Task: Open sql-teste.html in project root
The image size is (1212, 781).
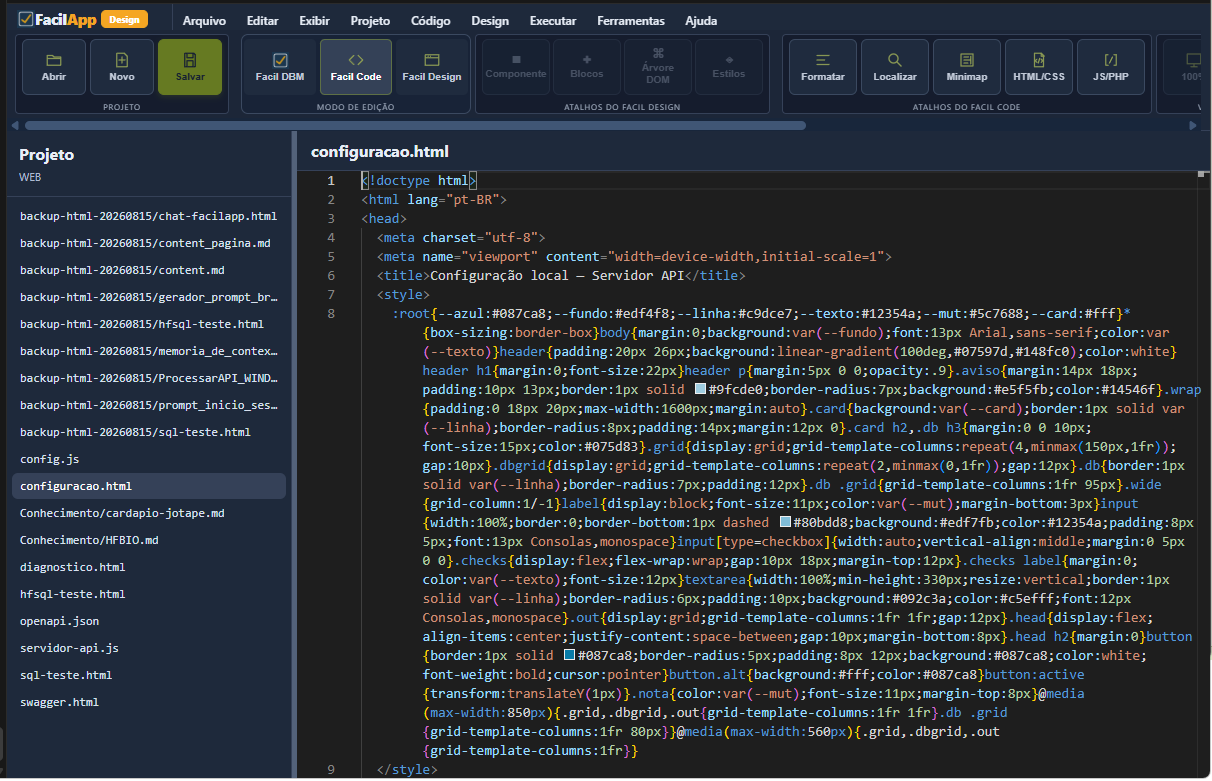Action: tap(149, 675)
